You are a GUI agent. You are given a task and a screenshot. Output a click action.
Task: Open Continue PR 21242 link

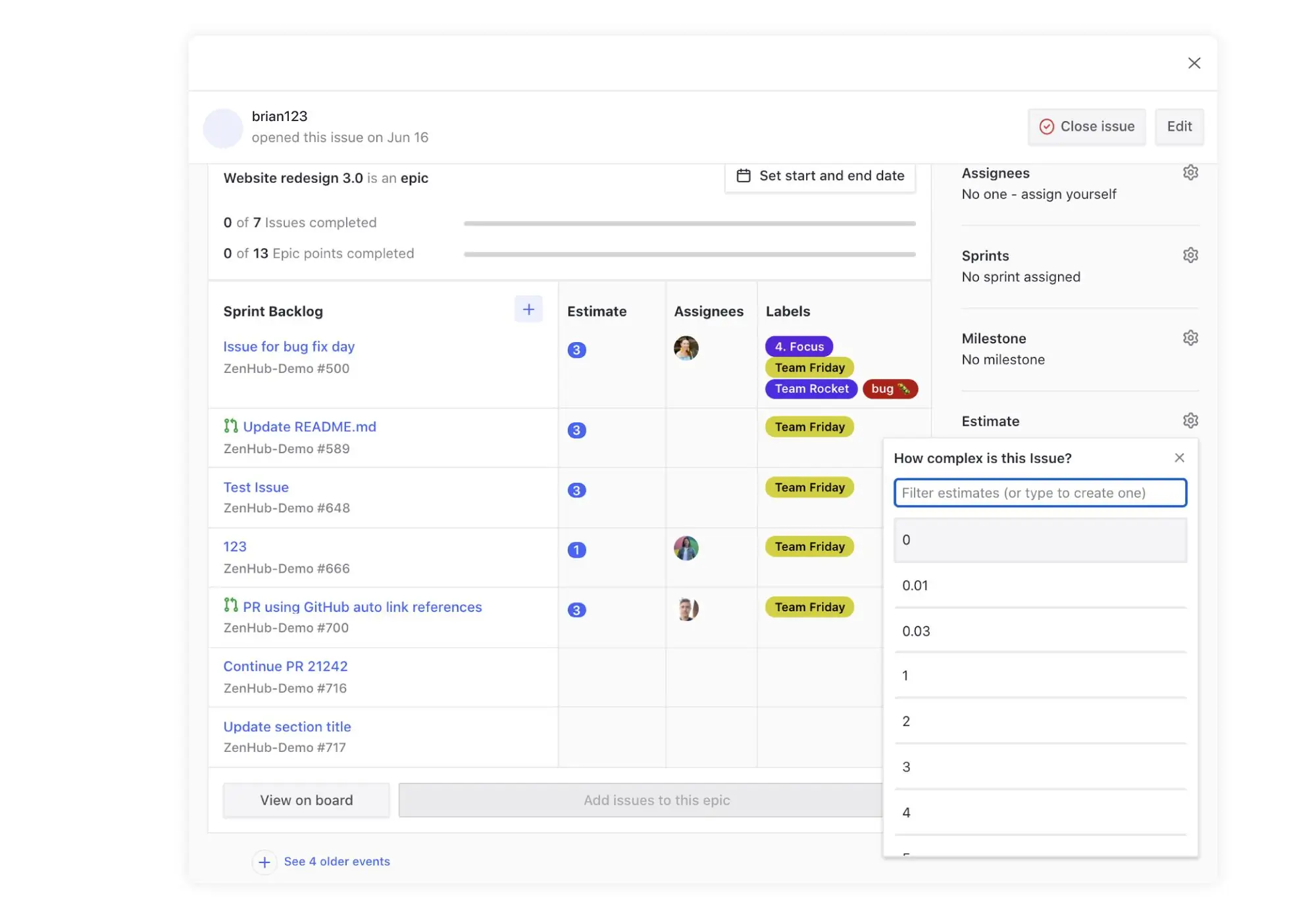coord(285,666)
